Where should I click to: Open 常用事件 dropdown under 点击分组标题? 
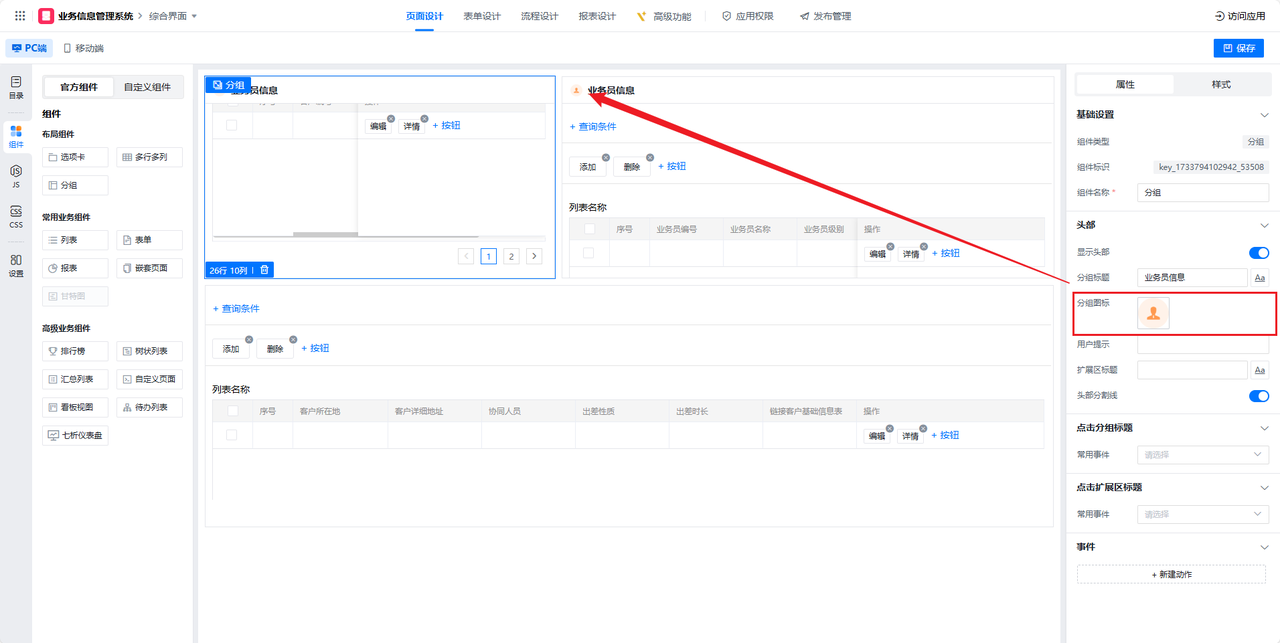coord(1203,455)
